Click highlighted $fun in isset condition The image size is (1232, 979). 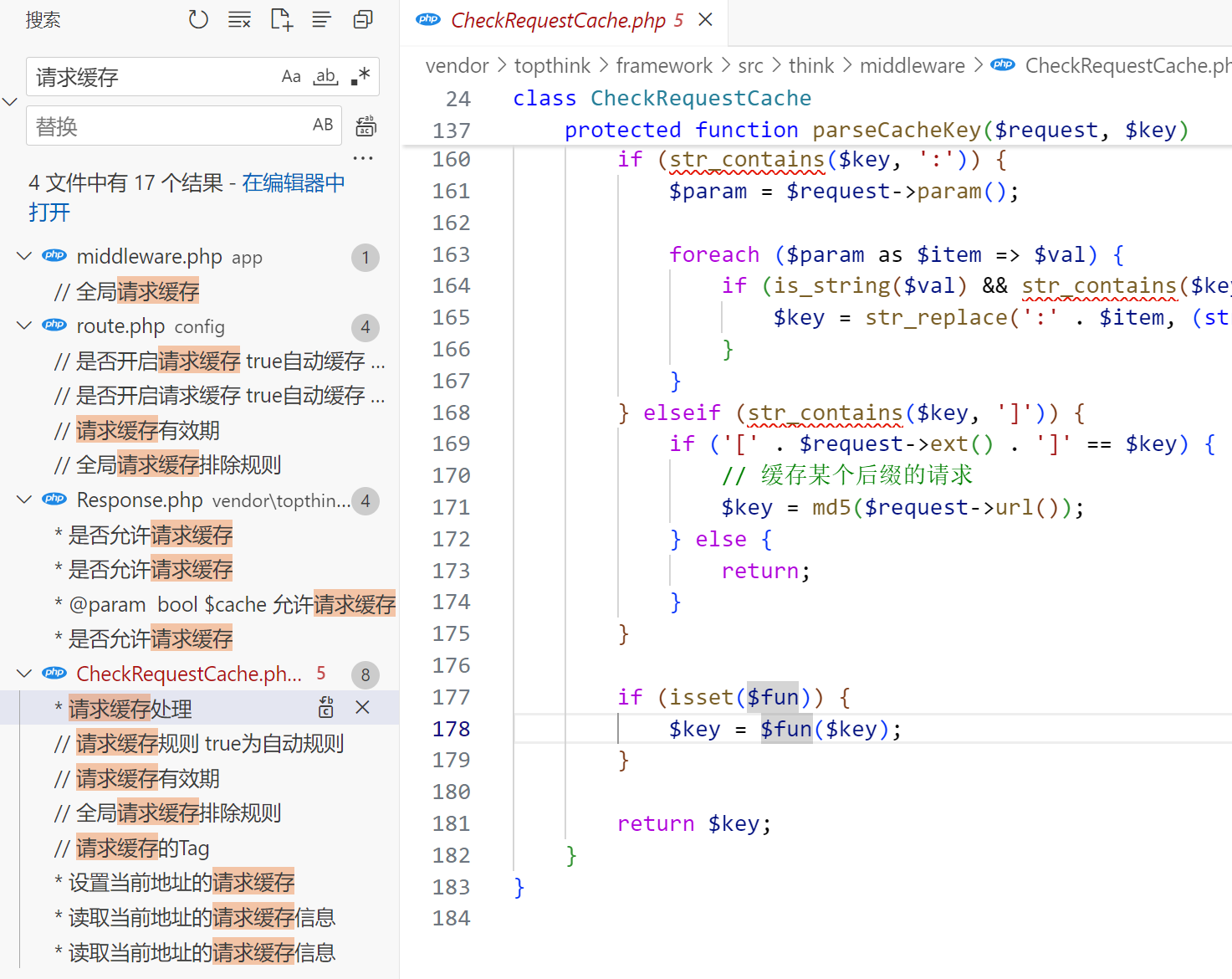click(773, 697)
